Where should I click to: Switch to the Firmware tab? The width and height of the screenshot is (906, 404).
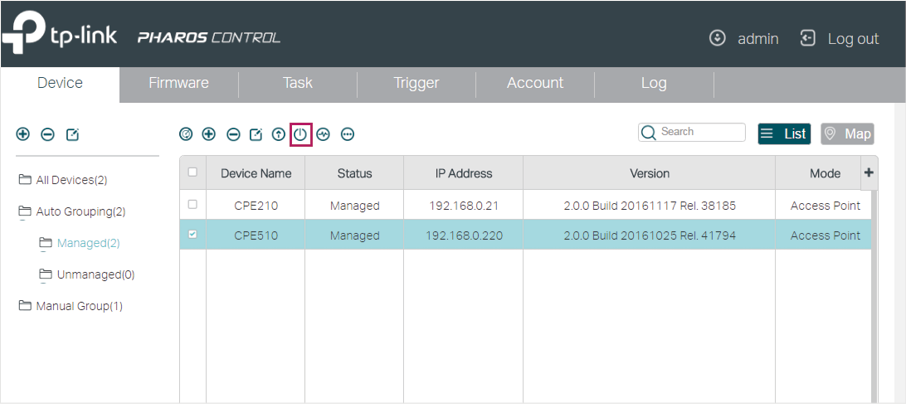coord(179,83)
